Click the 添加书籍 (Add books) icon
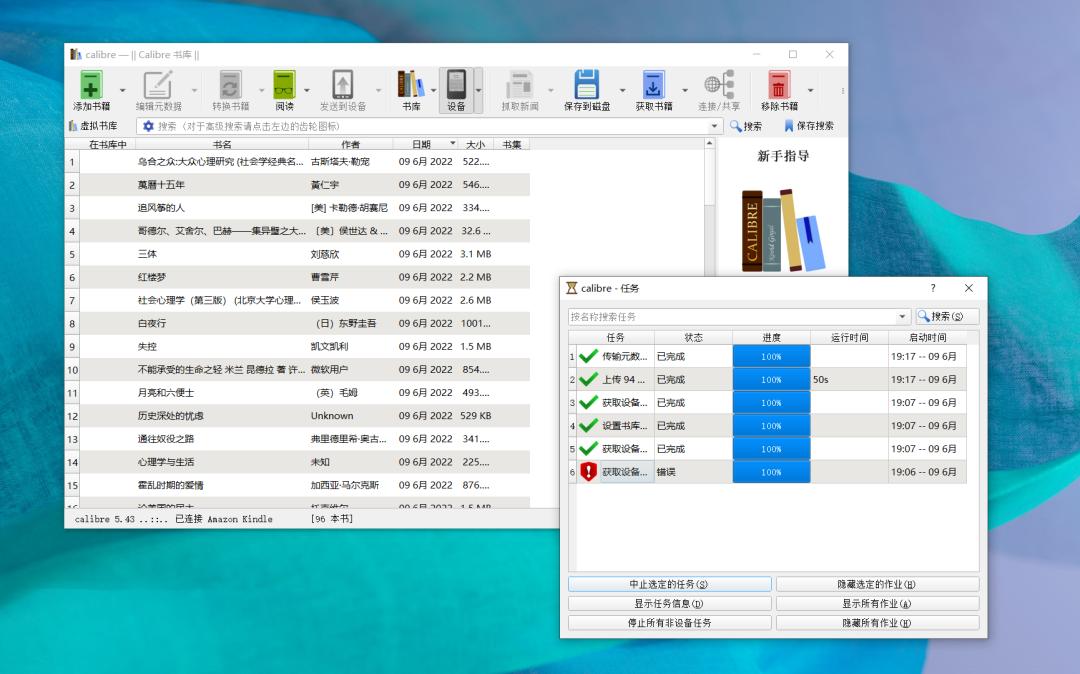 [91, 85]
